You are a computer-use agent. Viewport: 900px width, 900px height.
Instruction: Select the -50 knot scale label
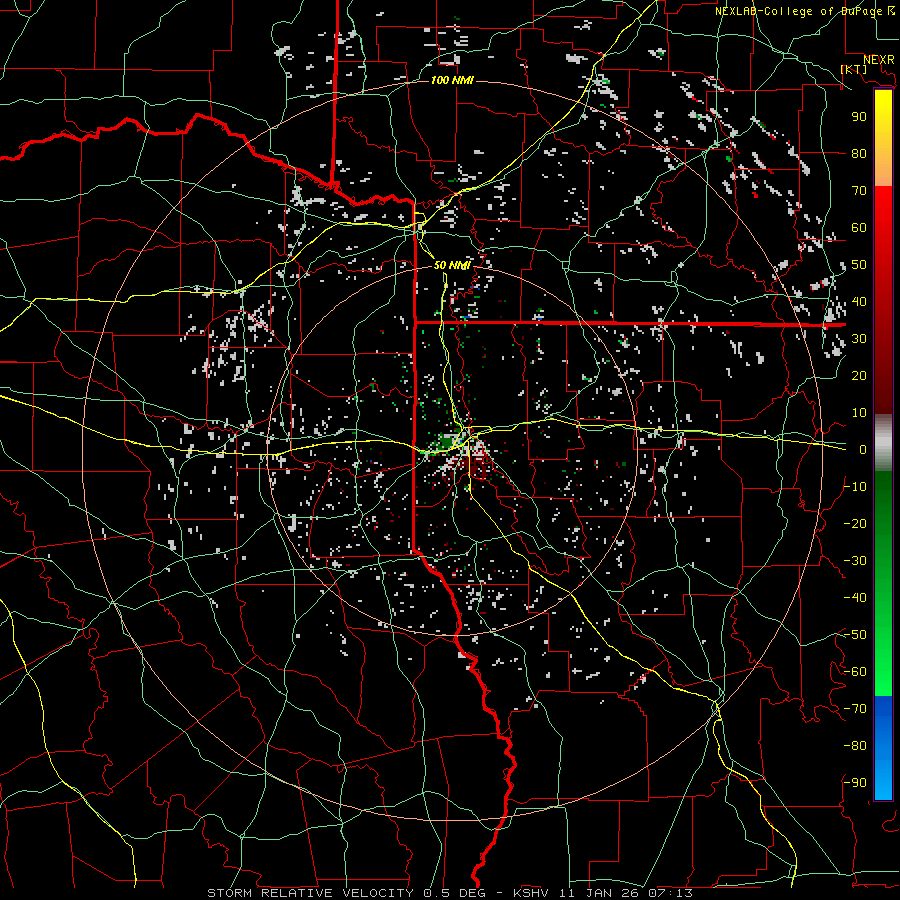855,635
